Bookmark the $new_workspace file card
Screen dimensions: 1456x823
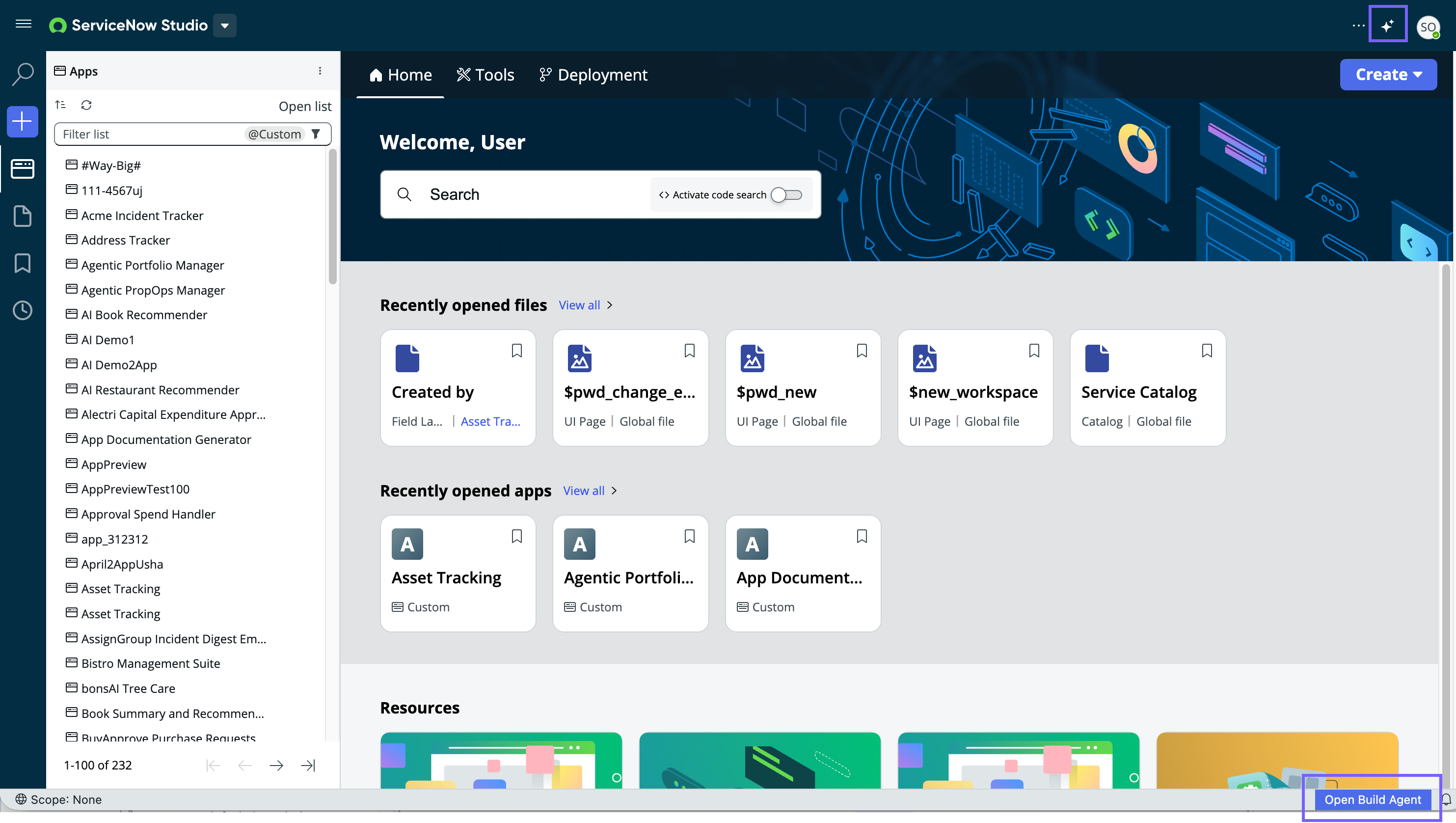click(1034, 351)
